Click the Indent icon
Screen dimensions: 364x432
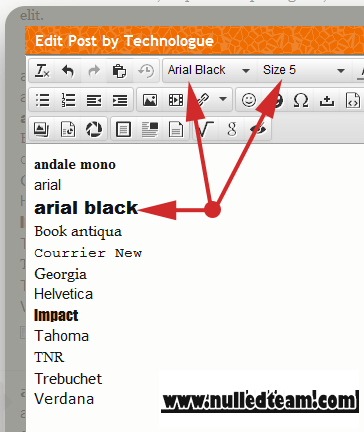click(120, 100)
